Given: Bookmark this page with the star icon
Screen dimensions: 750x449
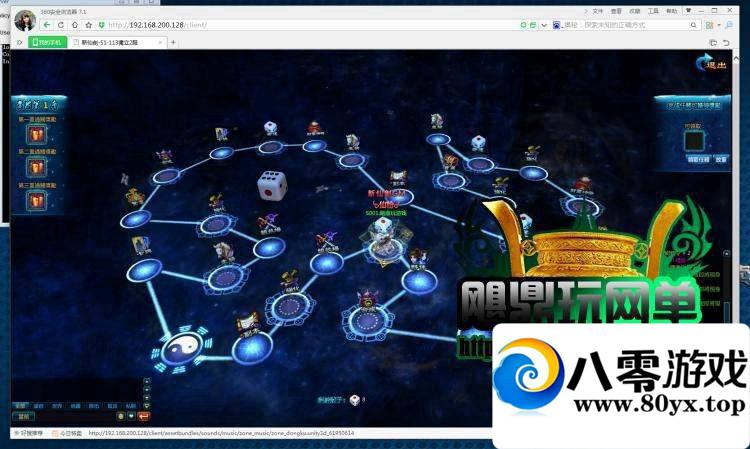Looking at the screenshot, I should (x=88, y=25).
